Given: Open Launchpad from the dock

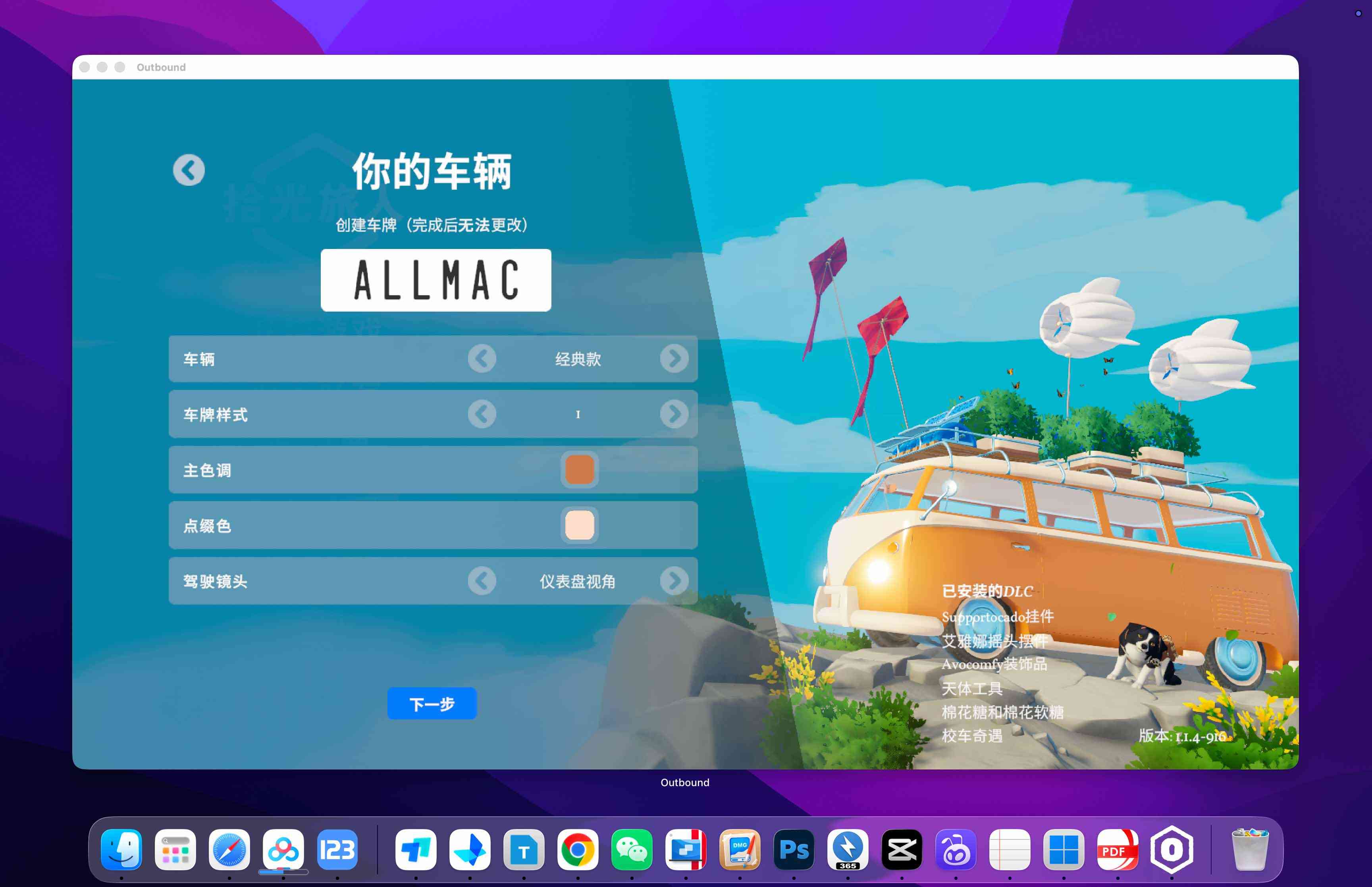Looking at the screenshot, I should (x=175, y=850).
